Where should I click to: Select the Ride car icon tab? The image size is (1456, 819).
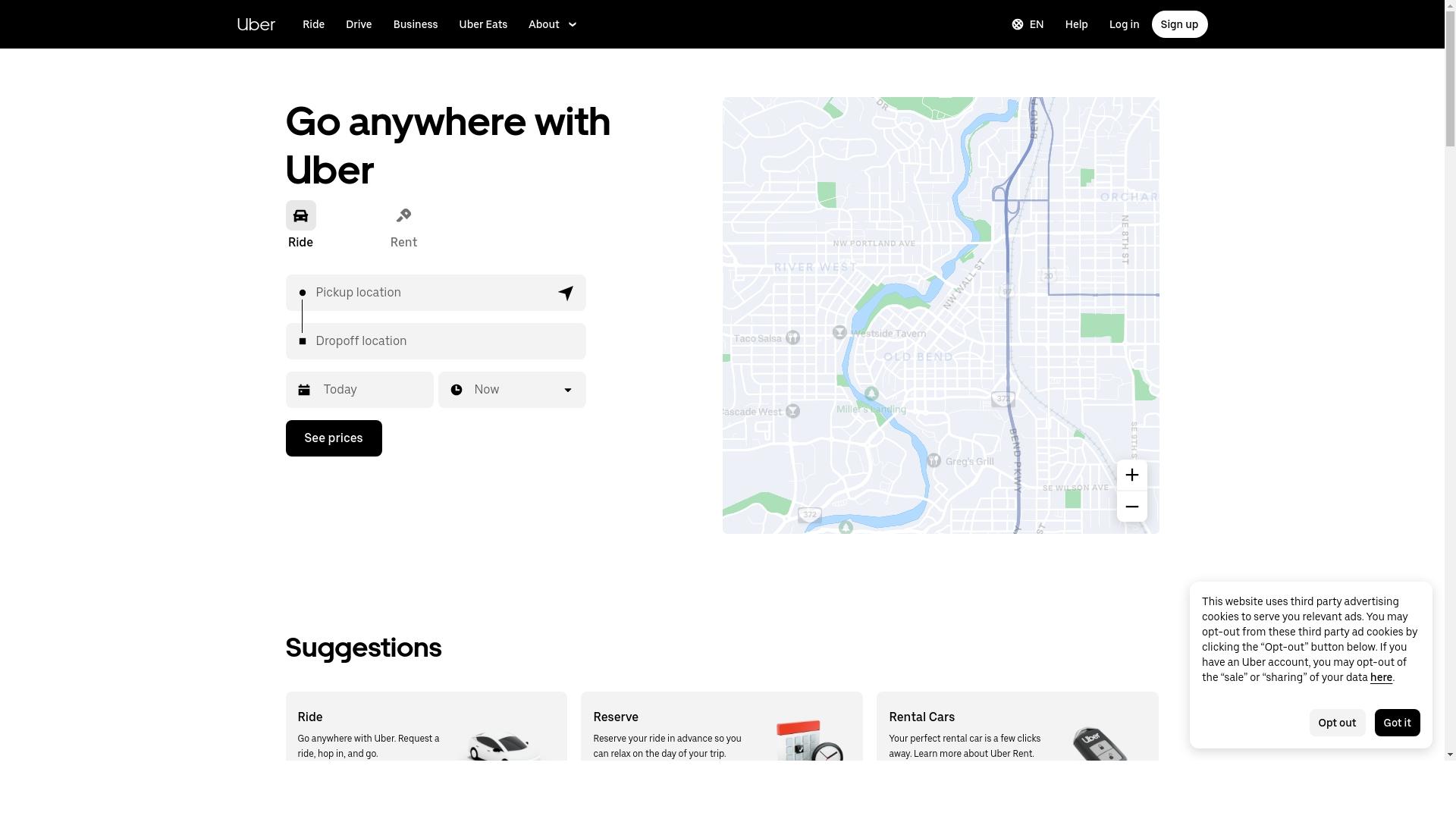click(300, 215)
